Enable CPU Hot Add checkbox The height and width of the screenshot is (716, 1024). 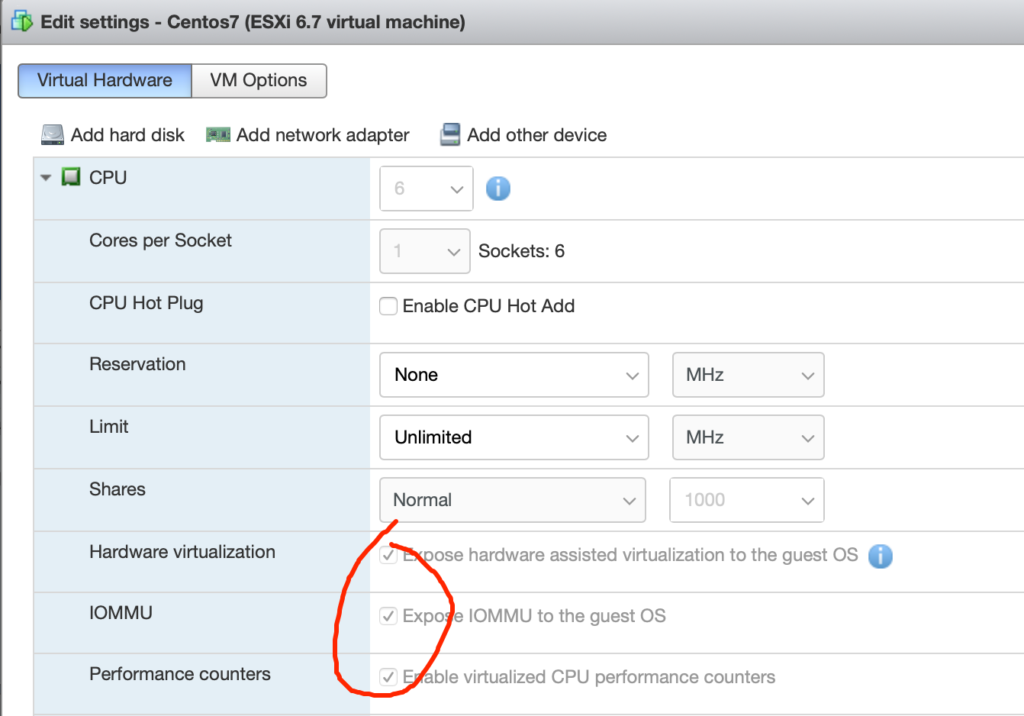[388, 306]
